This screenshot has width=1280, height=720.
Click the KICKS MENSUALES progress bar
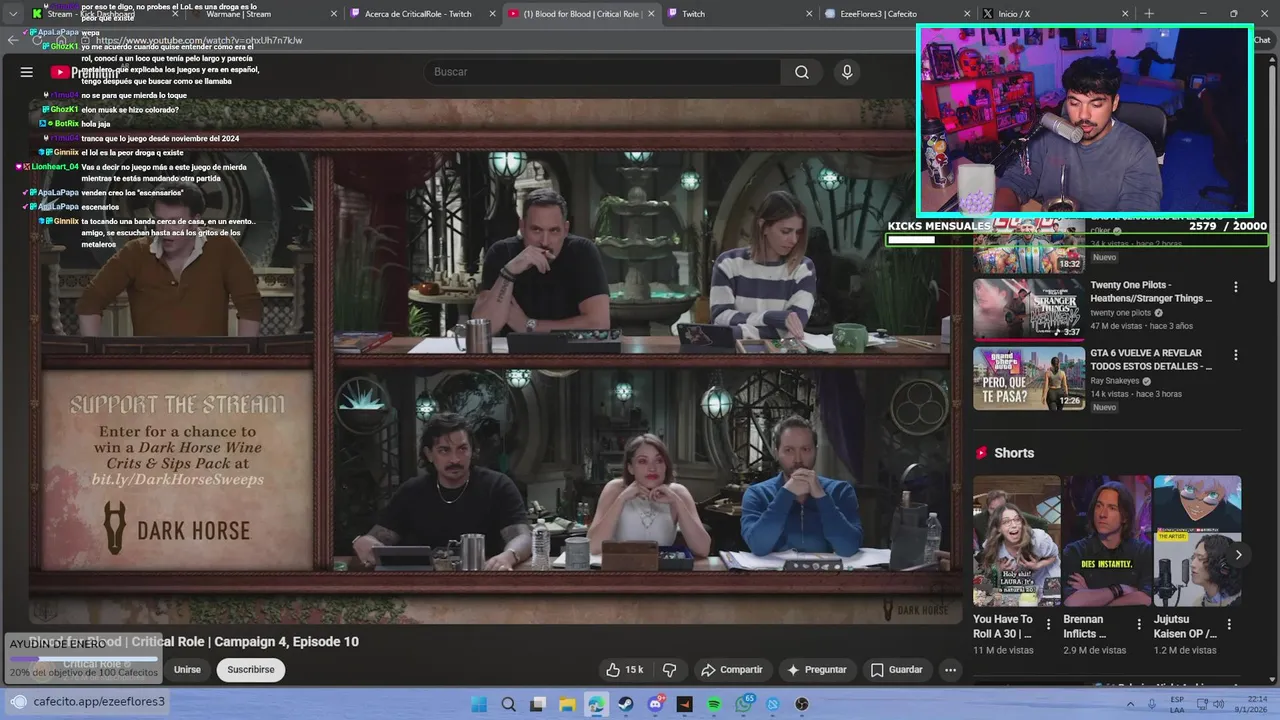[x=1077, y=240]
